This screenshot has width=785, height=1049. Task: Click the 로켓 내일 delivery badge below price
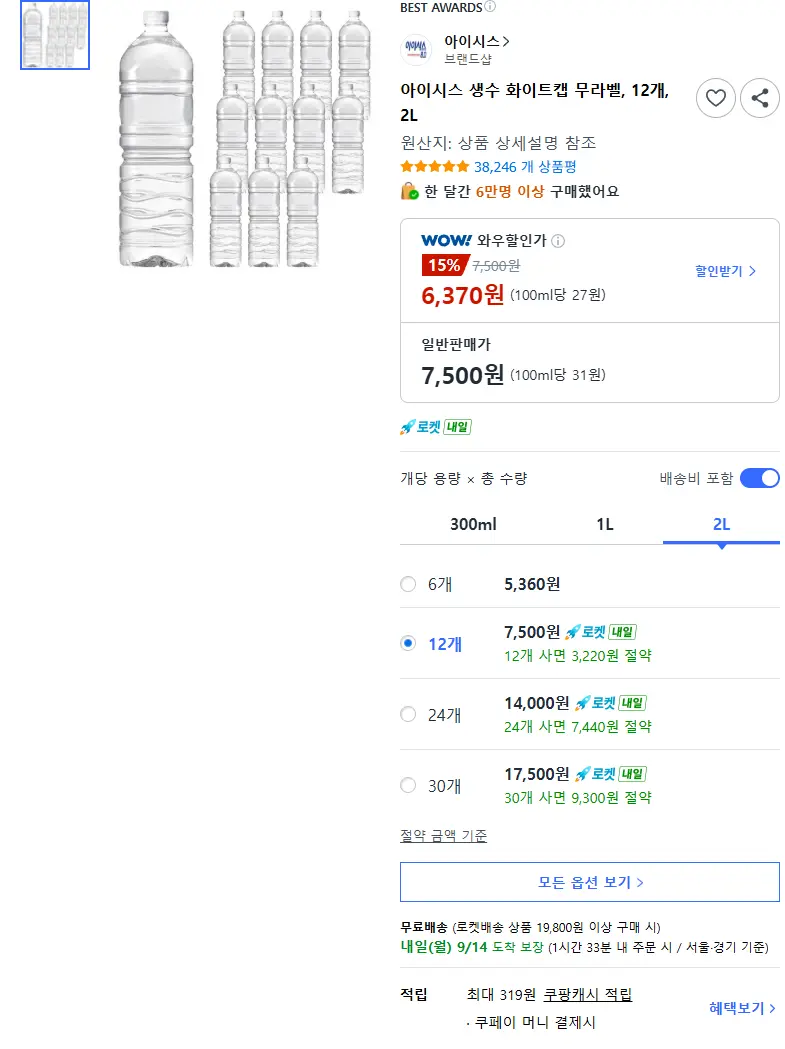pos(436,427)
